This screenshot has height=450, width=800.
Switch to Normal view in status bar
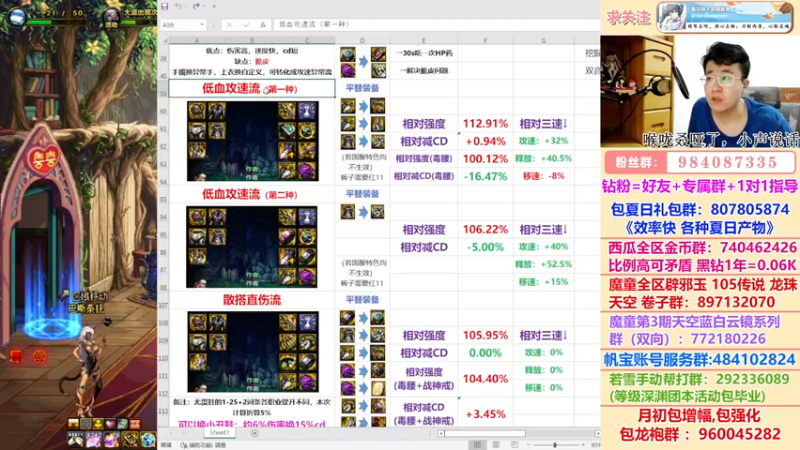pos(477,445)
